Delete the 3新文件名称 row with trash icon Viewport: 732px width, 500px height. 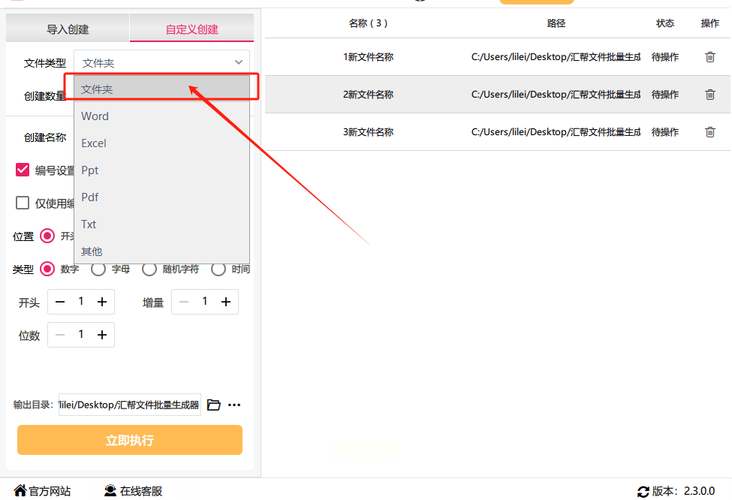click(710, 132)
